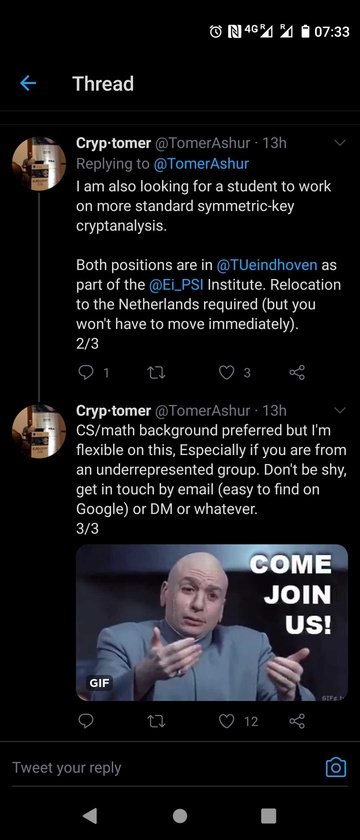This screenshot has height=840, width=360.
Task: Reply to the 3/3 tweet via bubble icon
Action: pyautogui.click(x=86, y=721)
